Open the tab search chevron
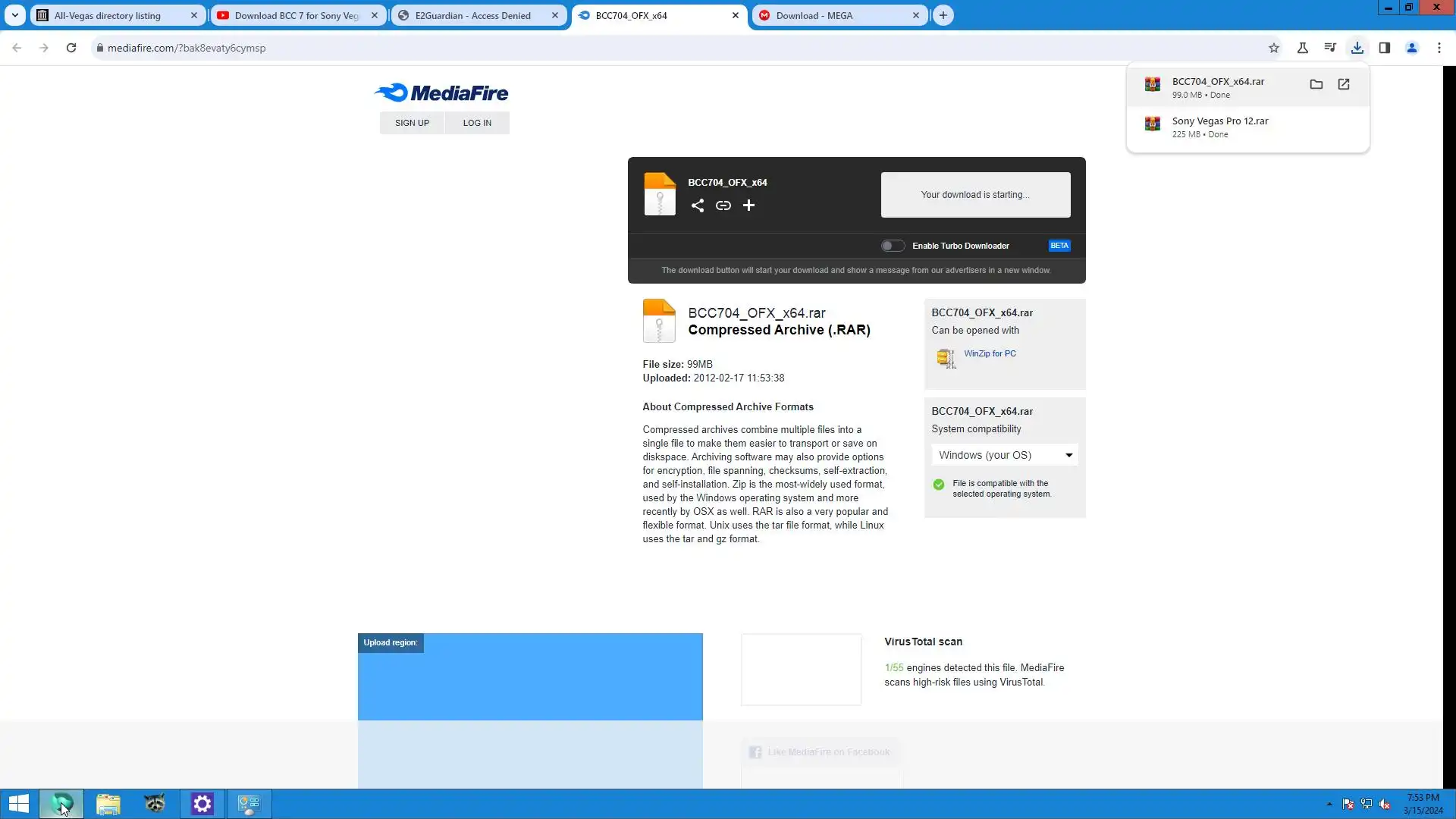The image size is (1456, 819). tap(14, 15)
